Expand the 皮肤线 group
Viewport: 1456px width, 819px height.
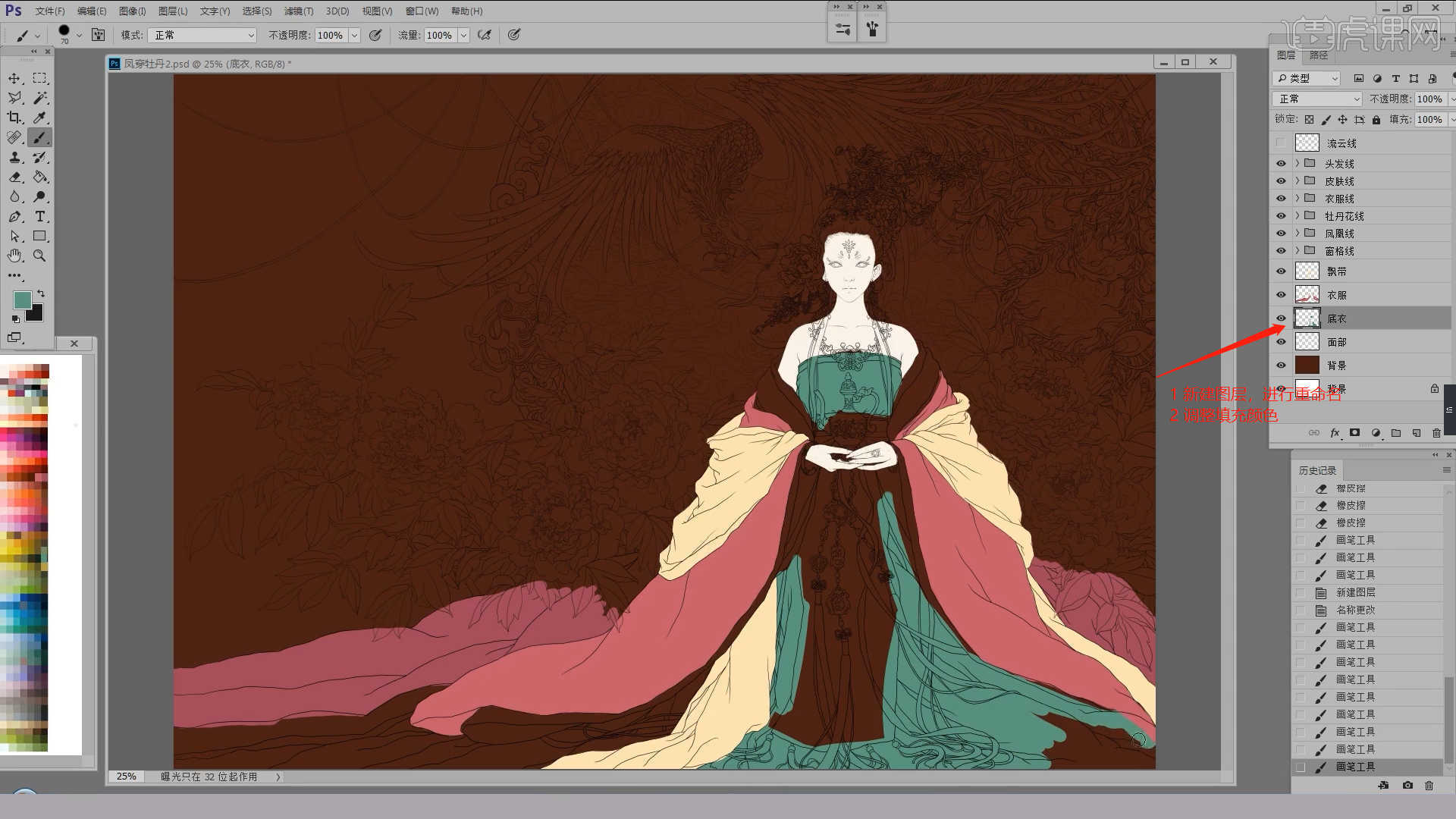tap(1298, 180)
